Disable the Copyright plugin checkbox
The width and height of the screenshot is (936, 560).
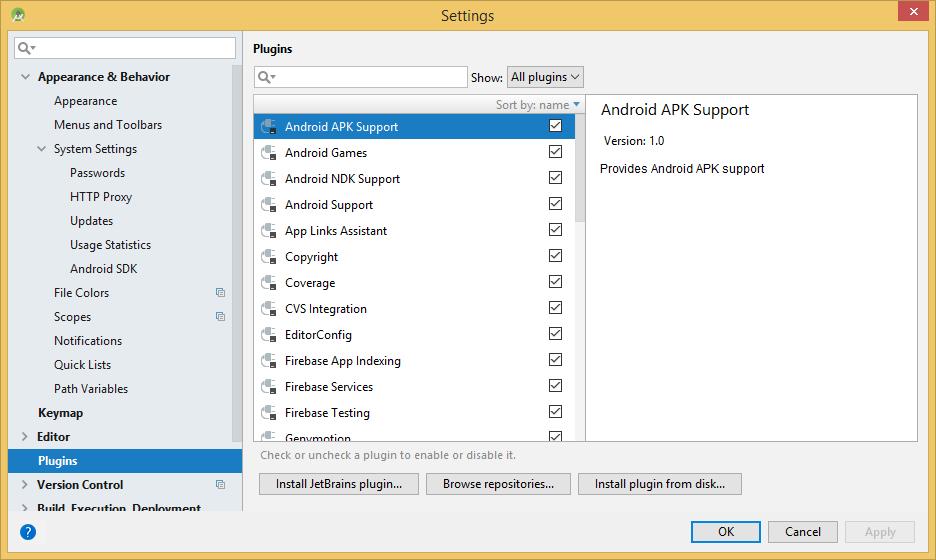pyautogui.click(x=555, y=256)
